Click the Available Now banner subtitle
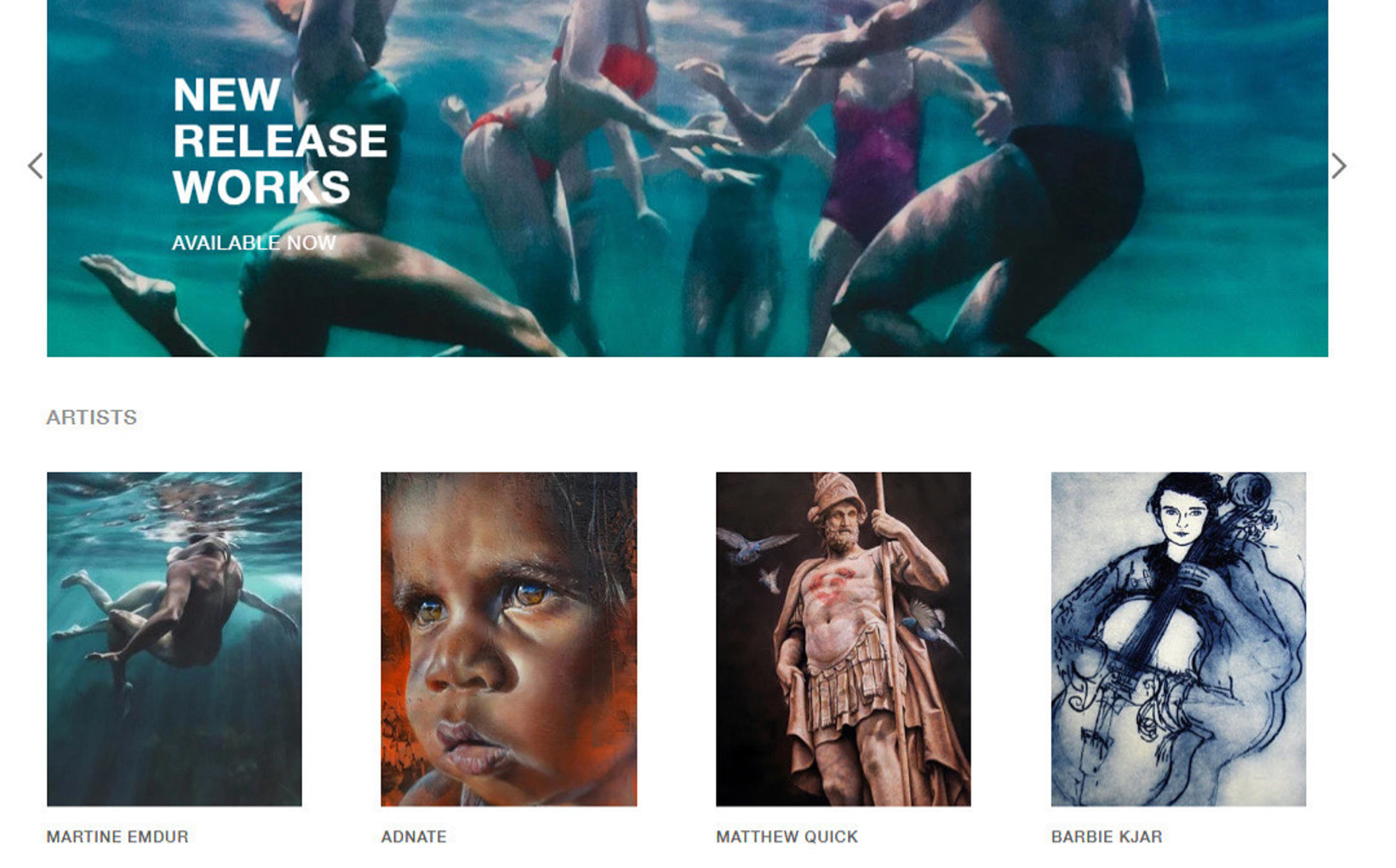 (254, 243)
